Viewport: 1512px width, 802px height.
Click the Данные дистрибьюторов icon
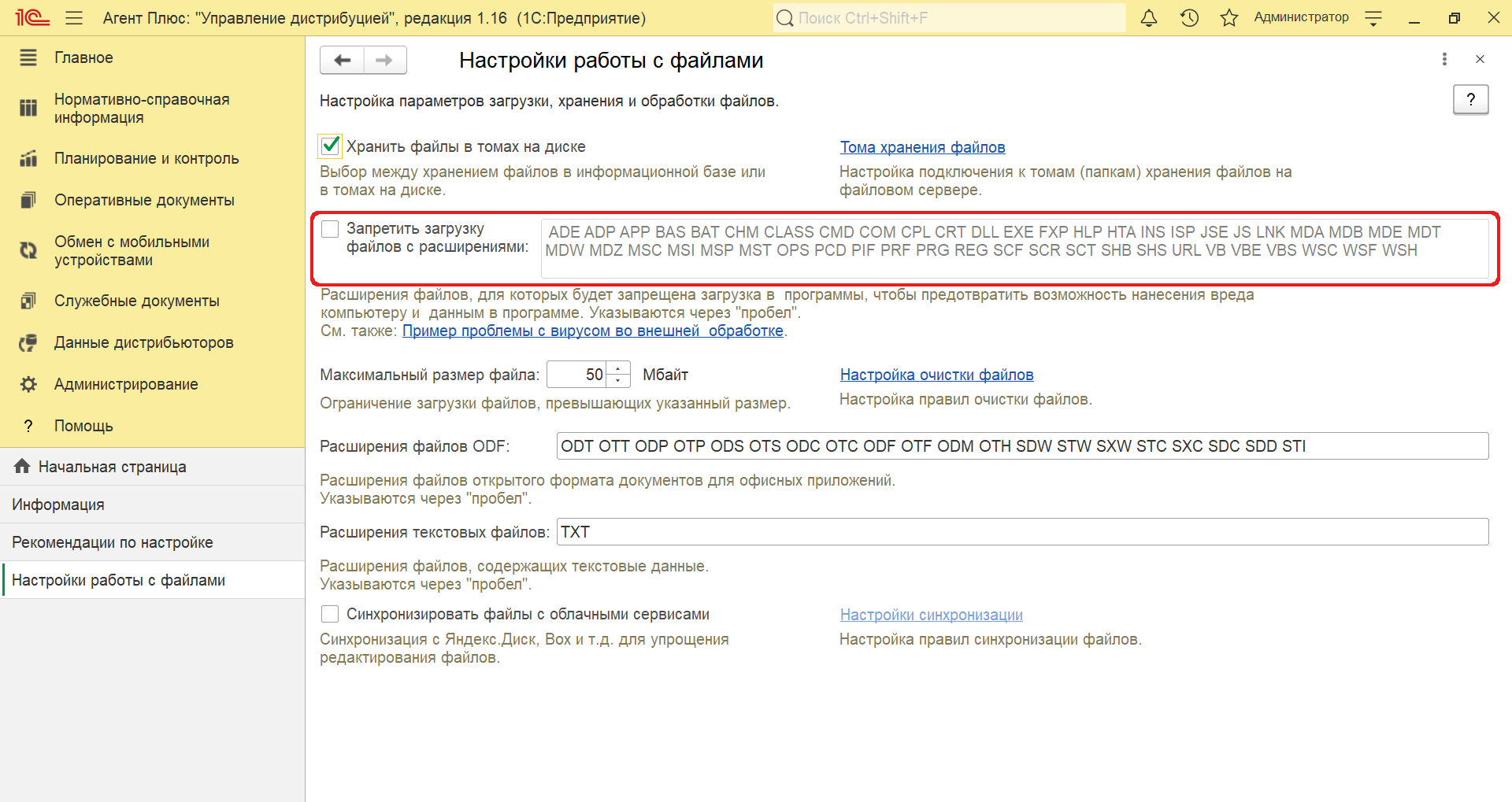coord(28,342)
